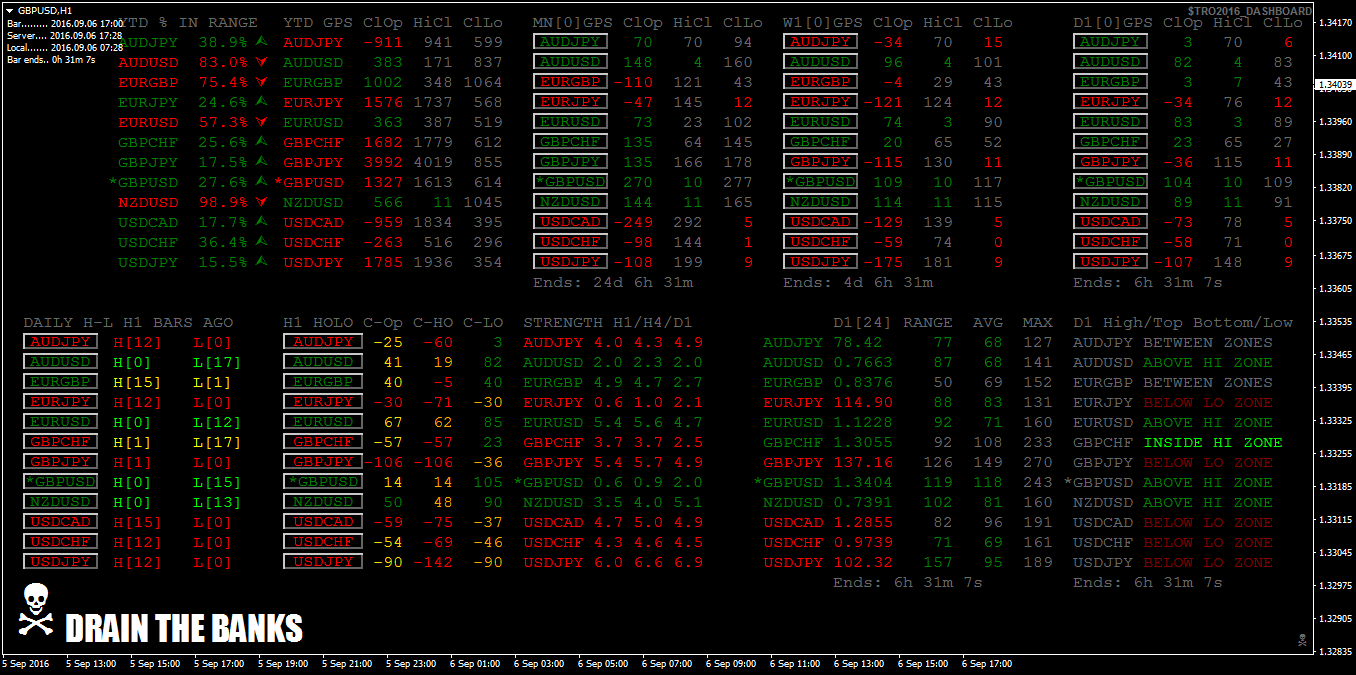Screen dimensions: 1356x675
Task: Click the USDJPY strength row 6.0 6.6 6.9
Action: coord(613,562)
